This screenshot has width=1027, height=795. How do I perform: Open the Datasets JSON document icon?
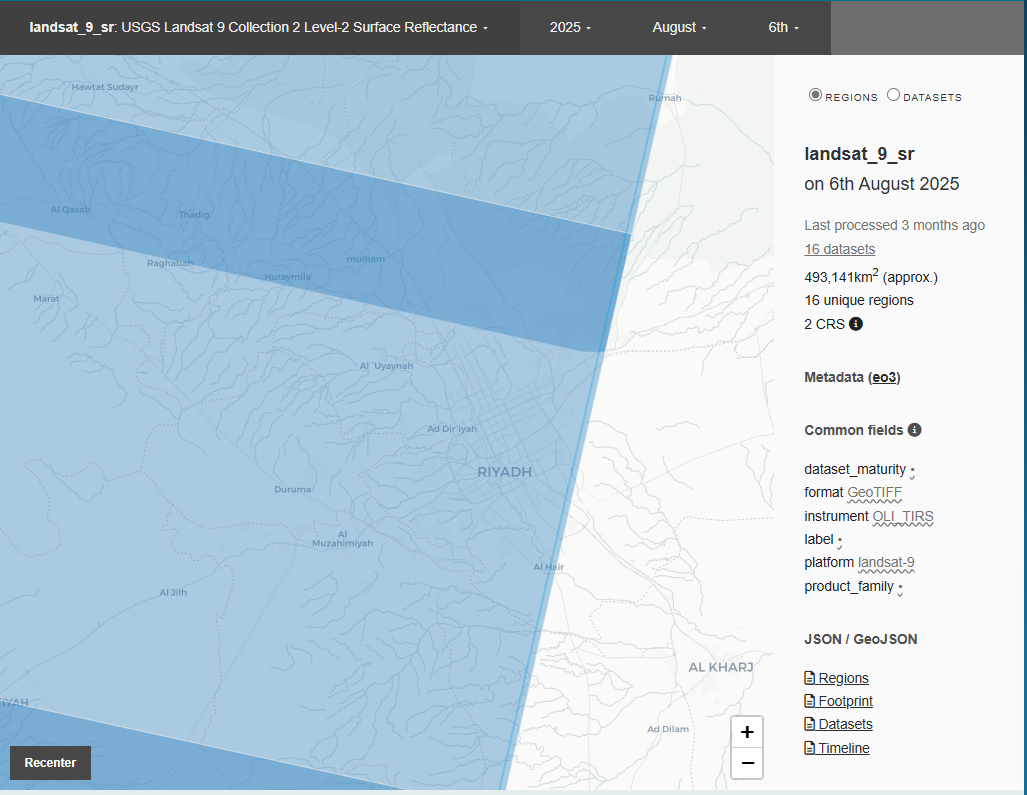click(808, 723)
